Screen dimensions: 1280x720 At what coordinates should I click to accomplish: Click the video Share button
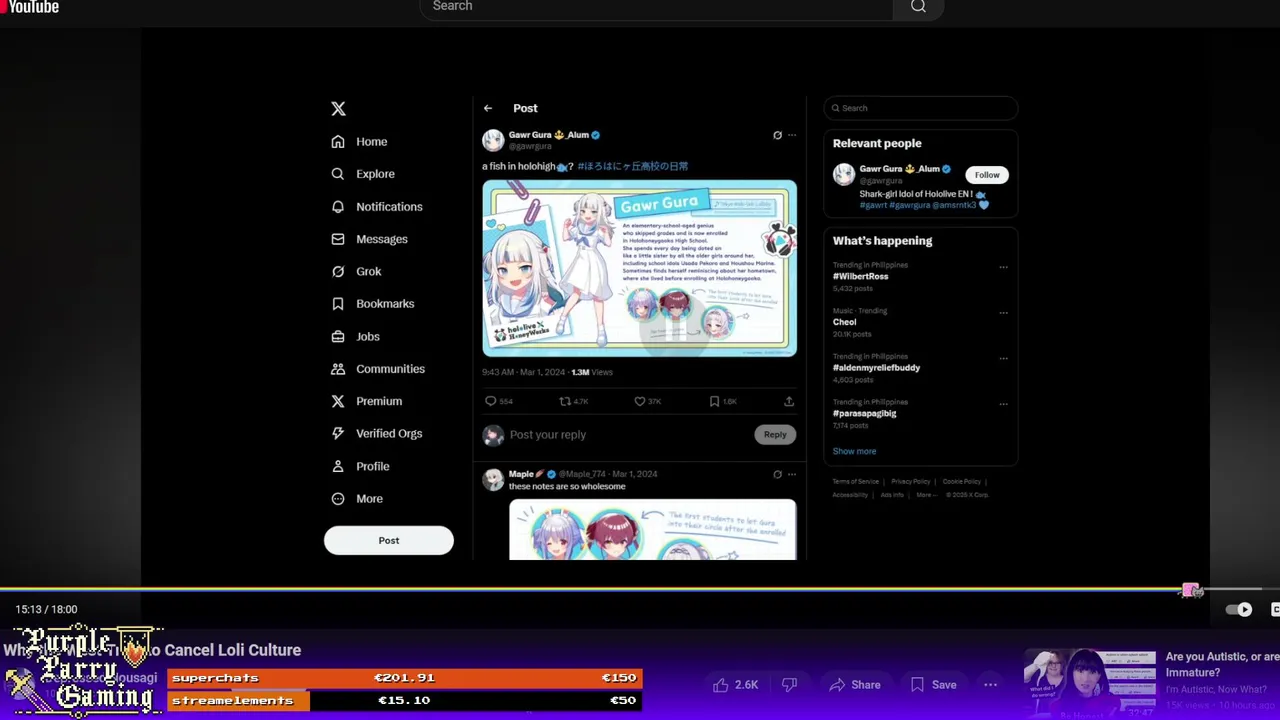(855, 685)
